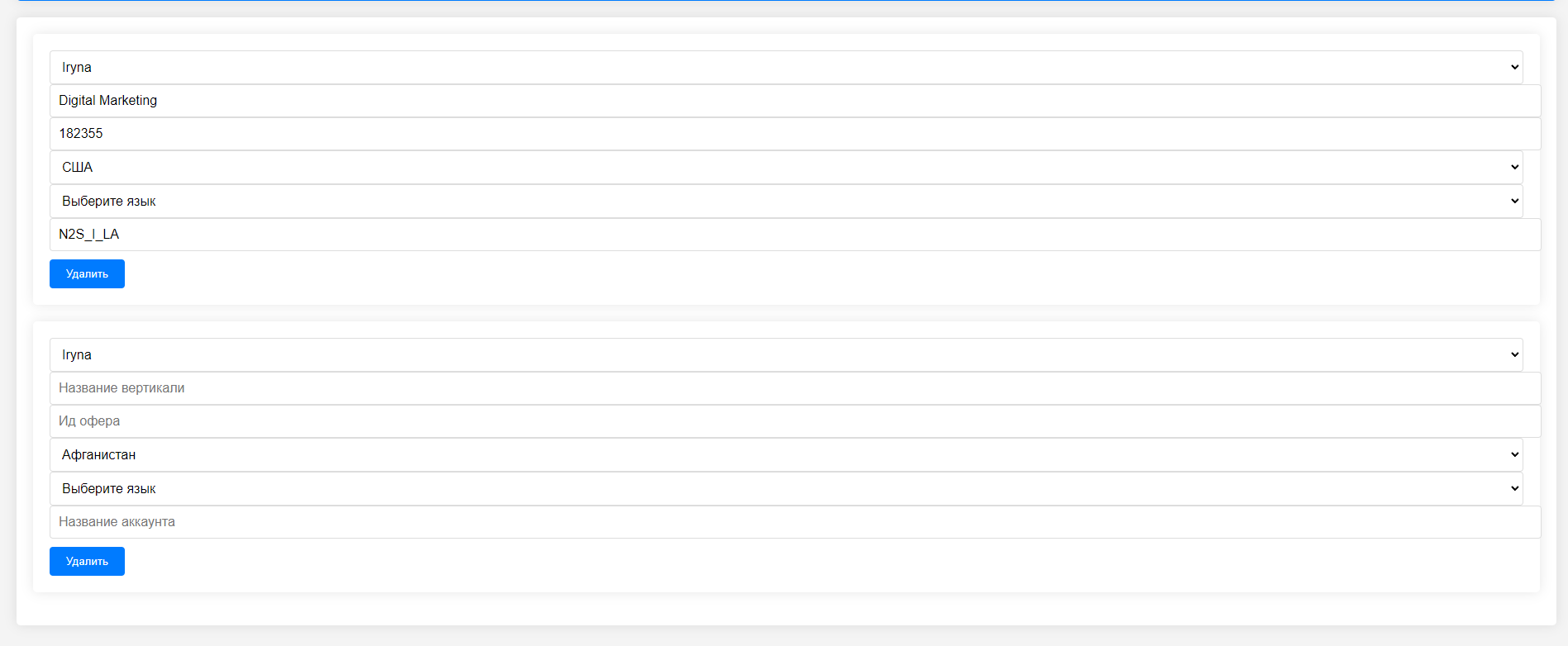Screen dimensions: 1568x646
Task: Click the empty Название аккаунта input
Action: point(795,522)
